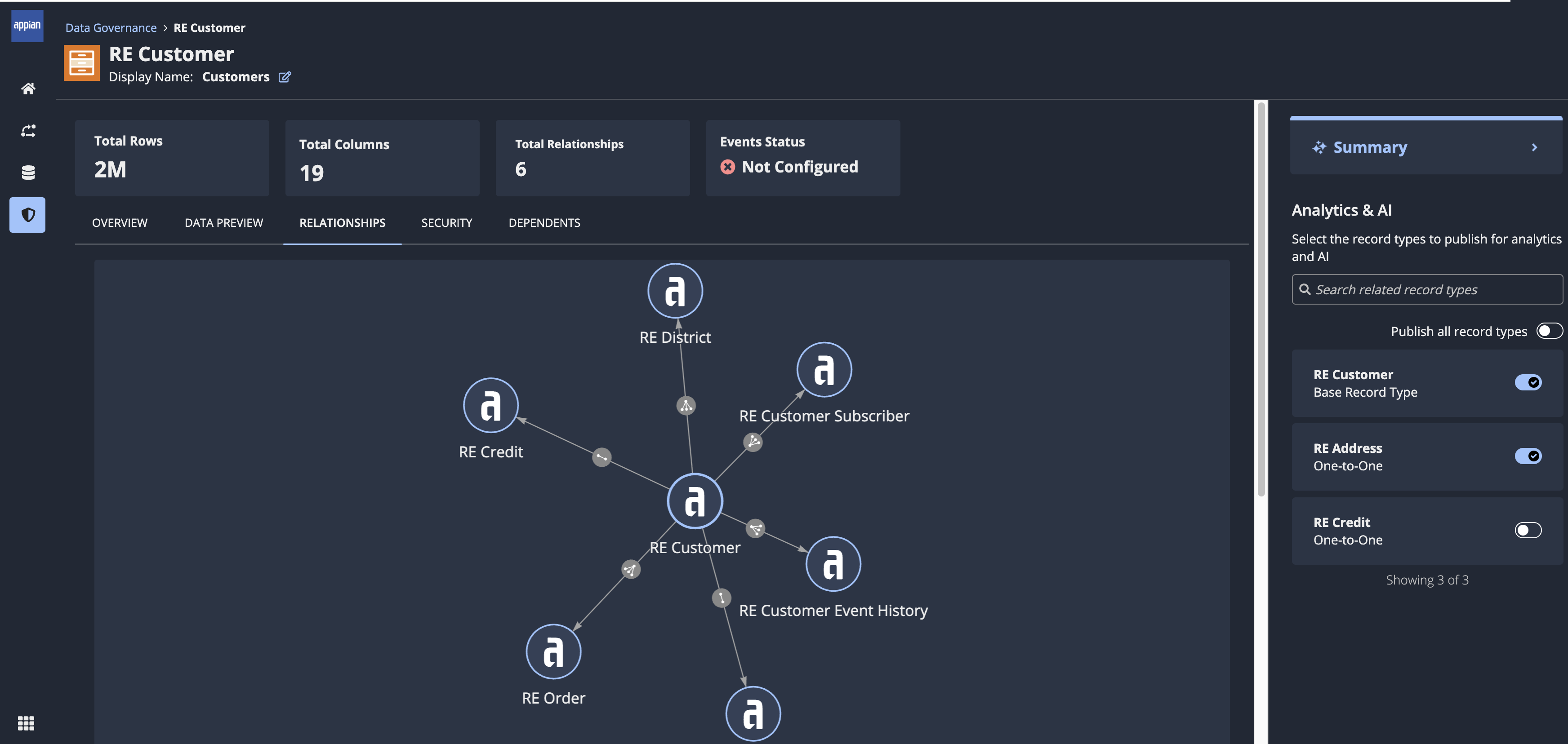Turn off the RE Customer base record toggle
The width and height of the screenshot is (1568, 744).
pyautogui.click(x=1528, y=382)
